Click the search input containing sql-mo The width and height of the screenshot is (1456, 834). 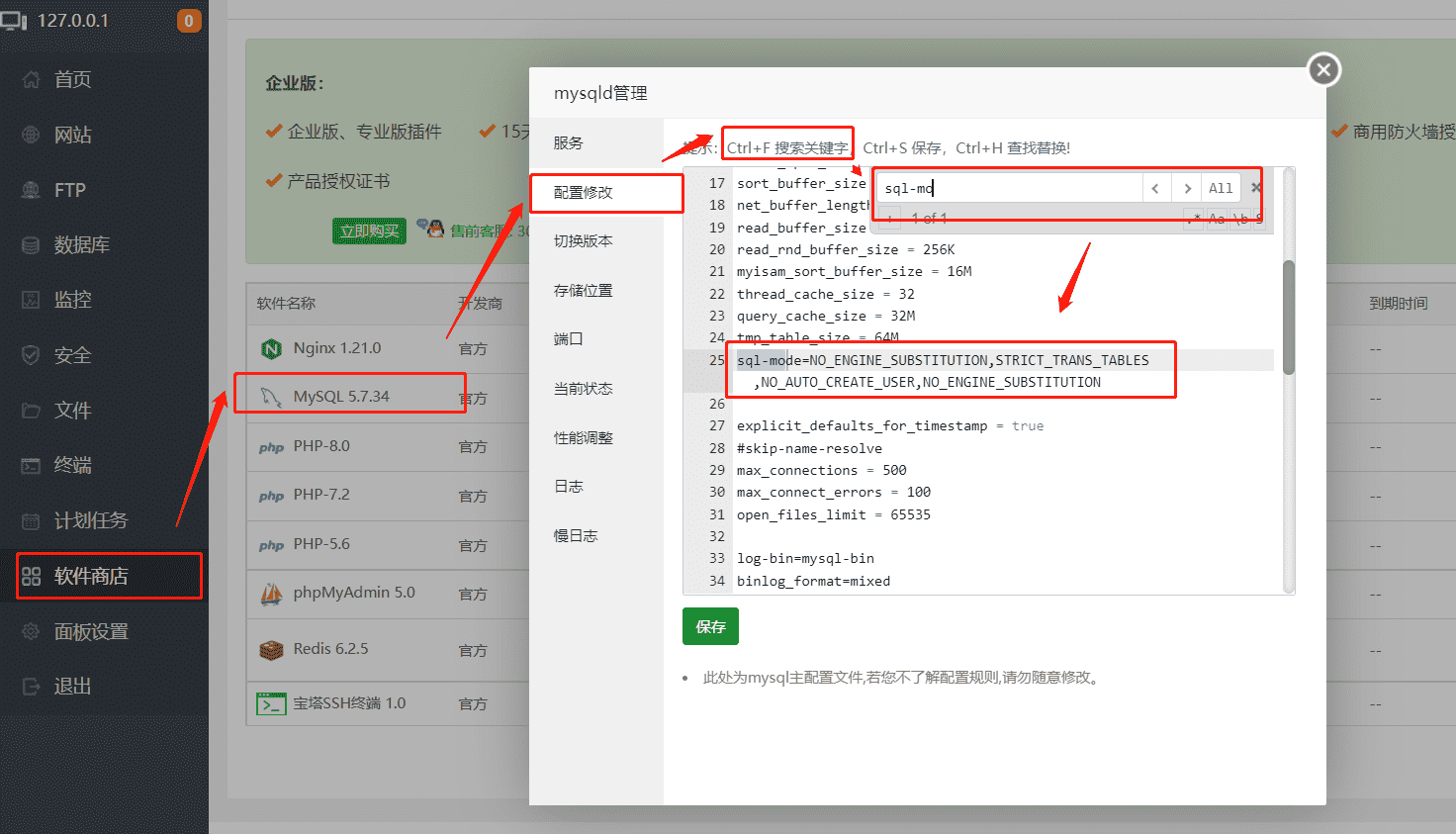1010,188
